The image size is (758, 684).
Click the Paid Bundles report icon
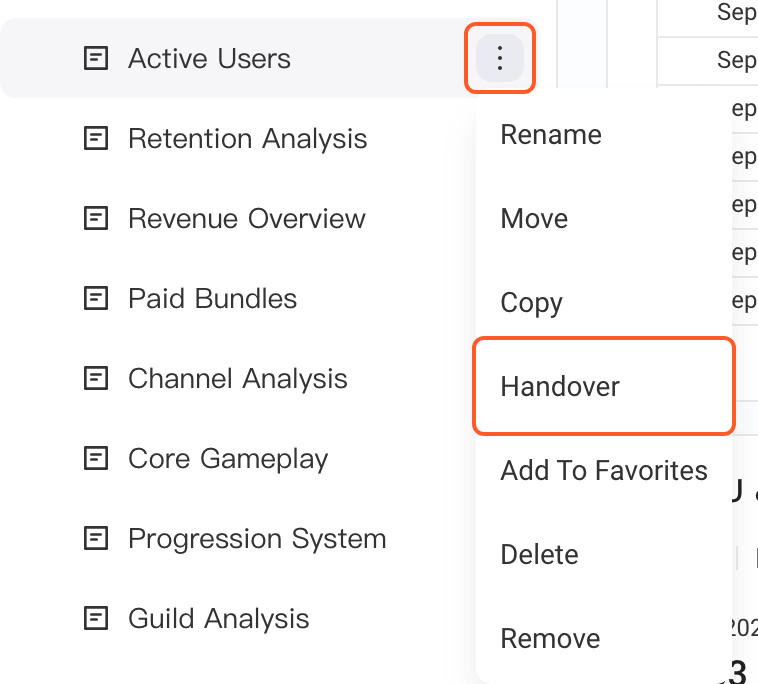[96, 298]
